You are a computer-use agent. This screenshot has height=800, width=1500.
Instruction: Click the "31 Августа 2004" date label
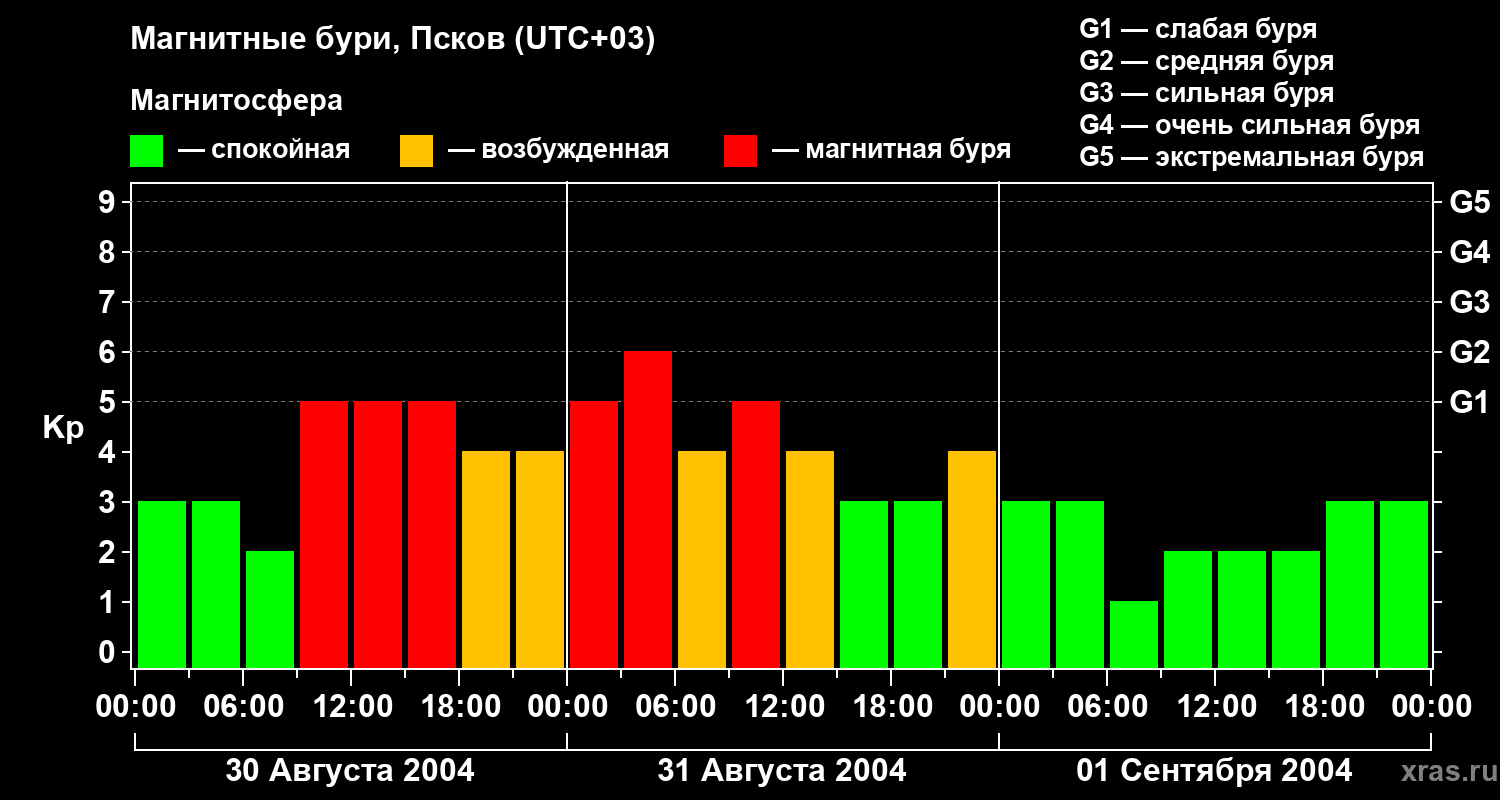coord(782,771)
